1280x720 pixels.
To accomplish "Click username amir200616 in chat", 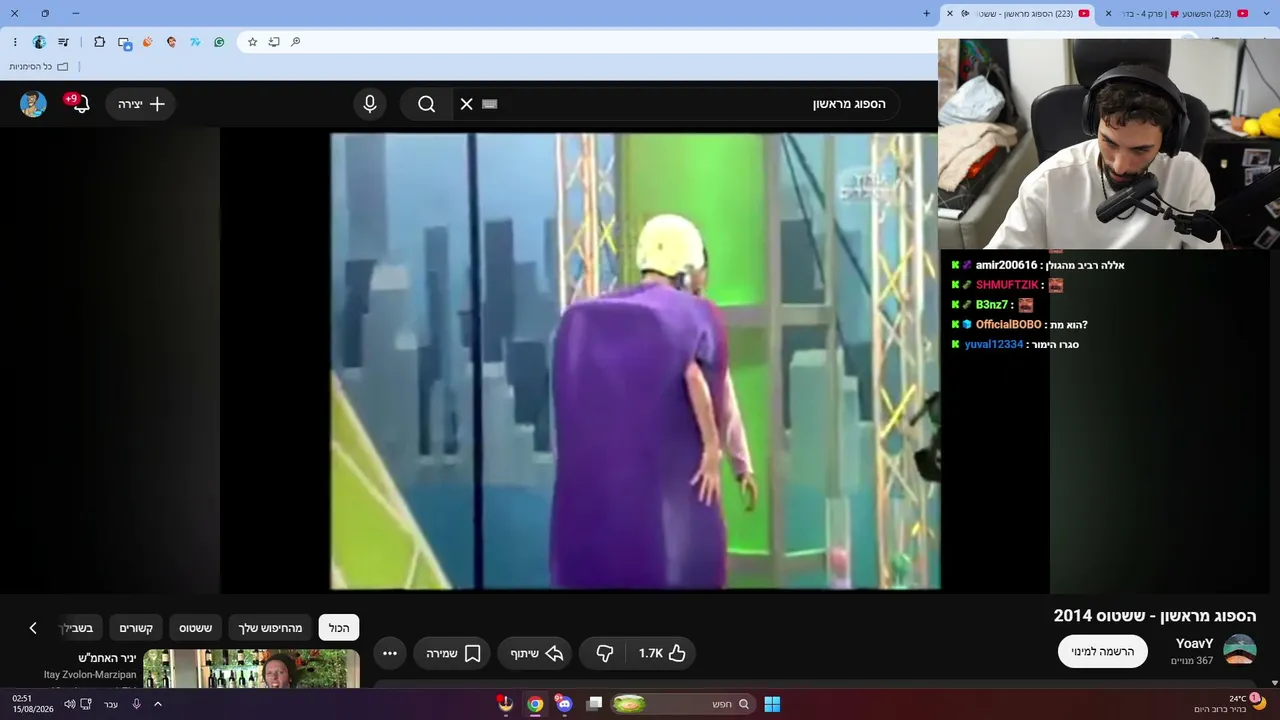I will tap(1006, 265).
